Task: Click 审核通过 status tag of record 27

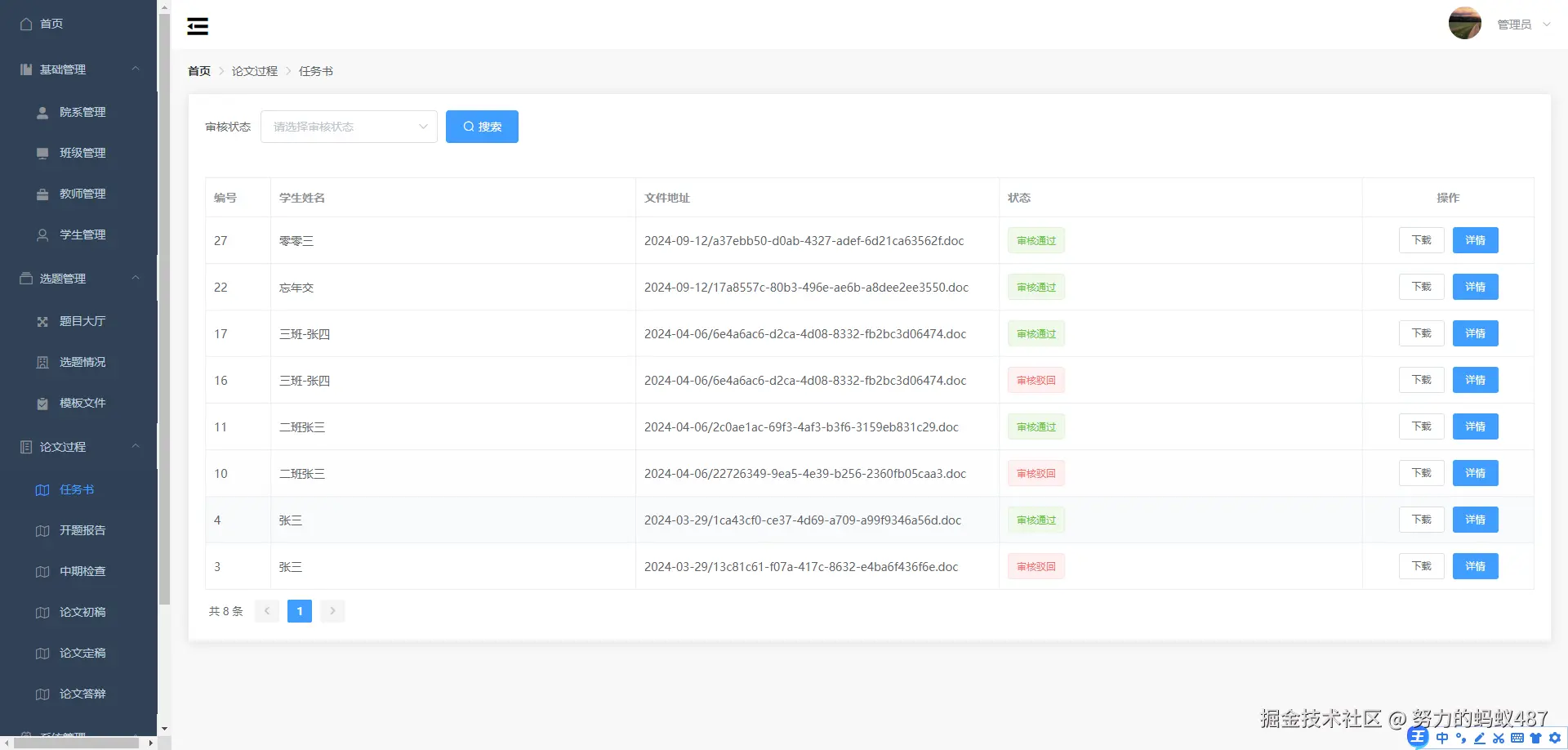Action: point(1036,240)
